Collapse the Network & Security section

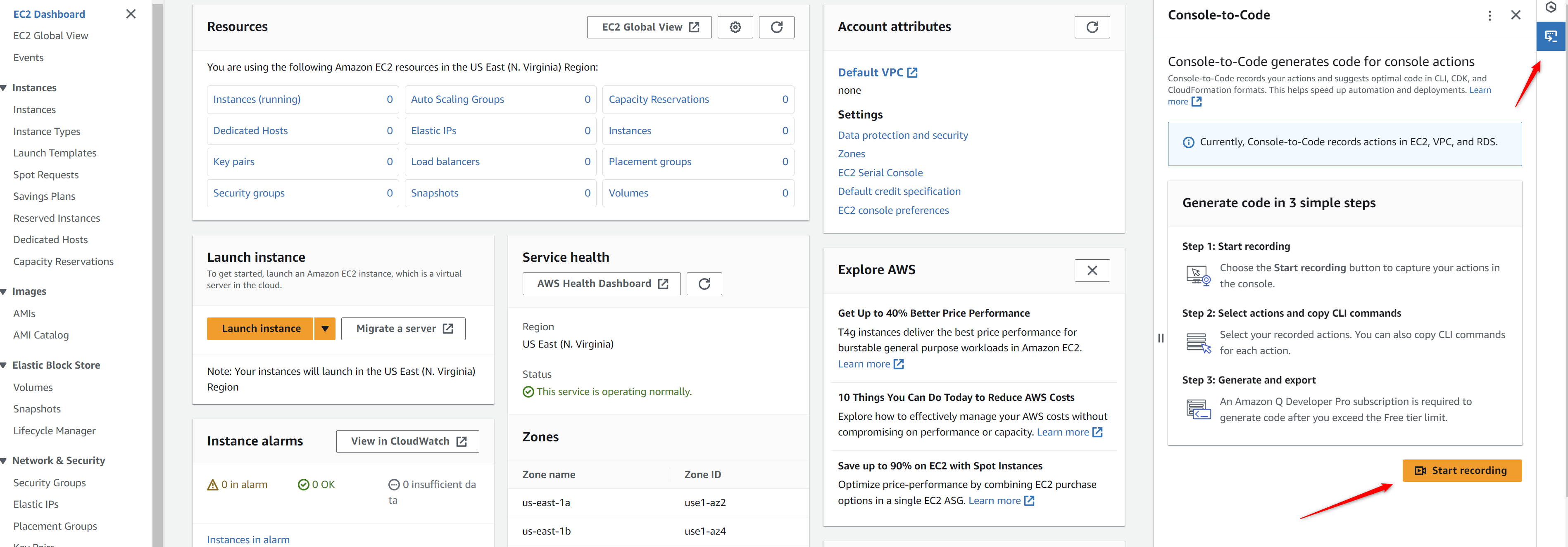tap(4, 461)
